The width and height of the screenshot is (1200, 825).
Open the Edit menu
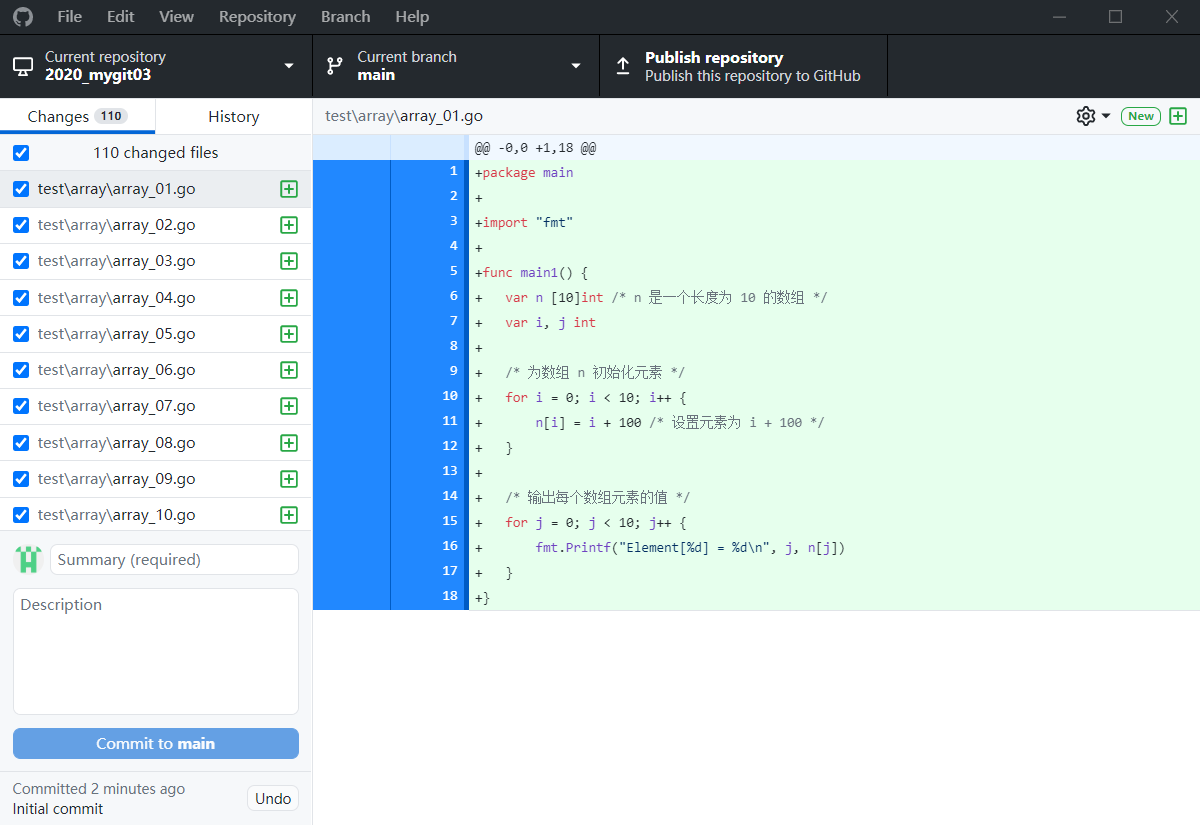[121, 17]
